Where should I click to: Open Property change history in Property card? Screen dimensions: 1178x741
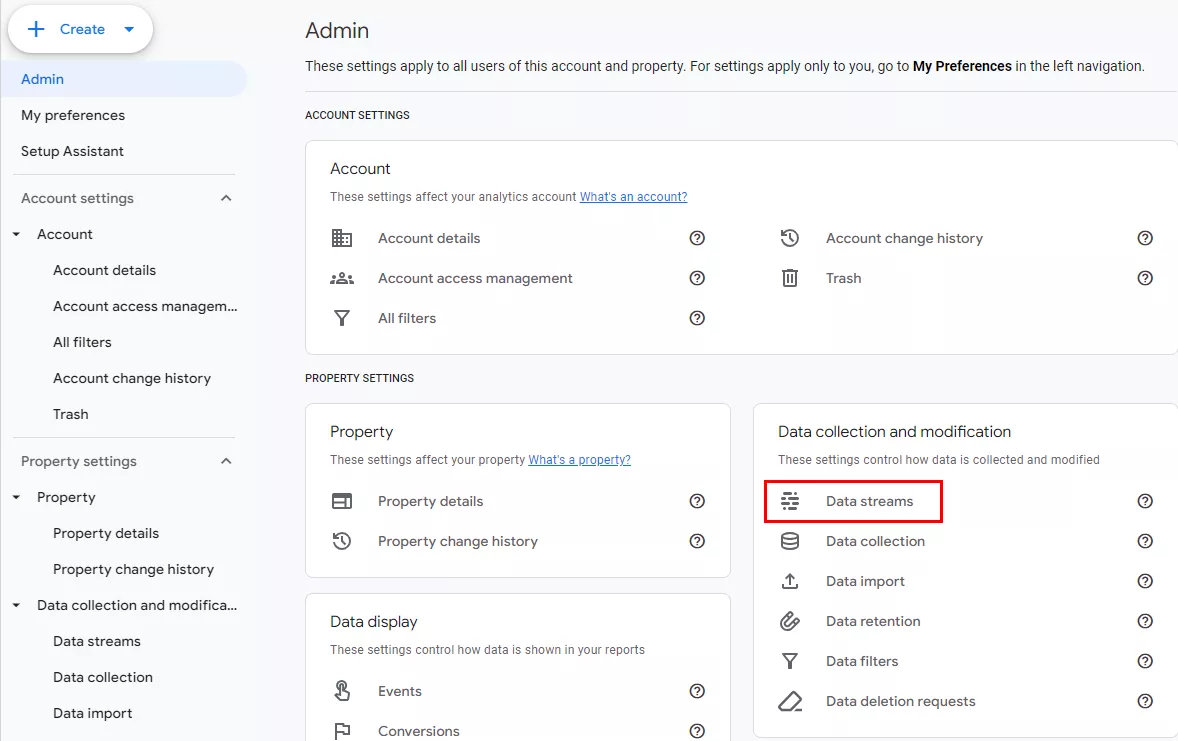(x=458, y=542)
